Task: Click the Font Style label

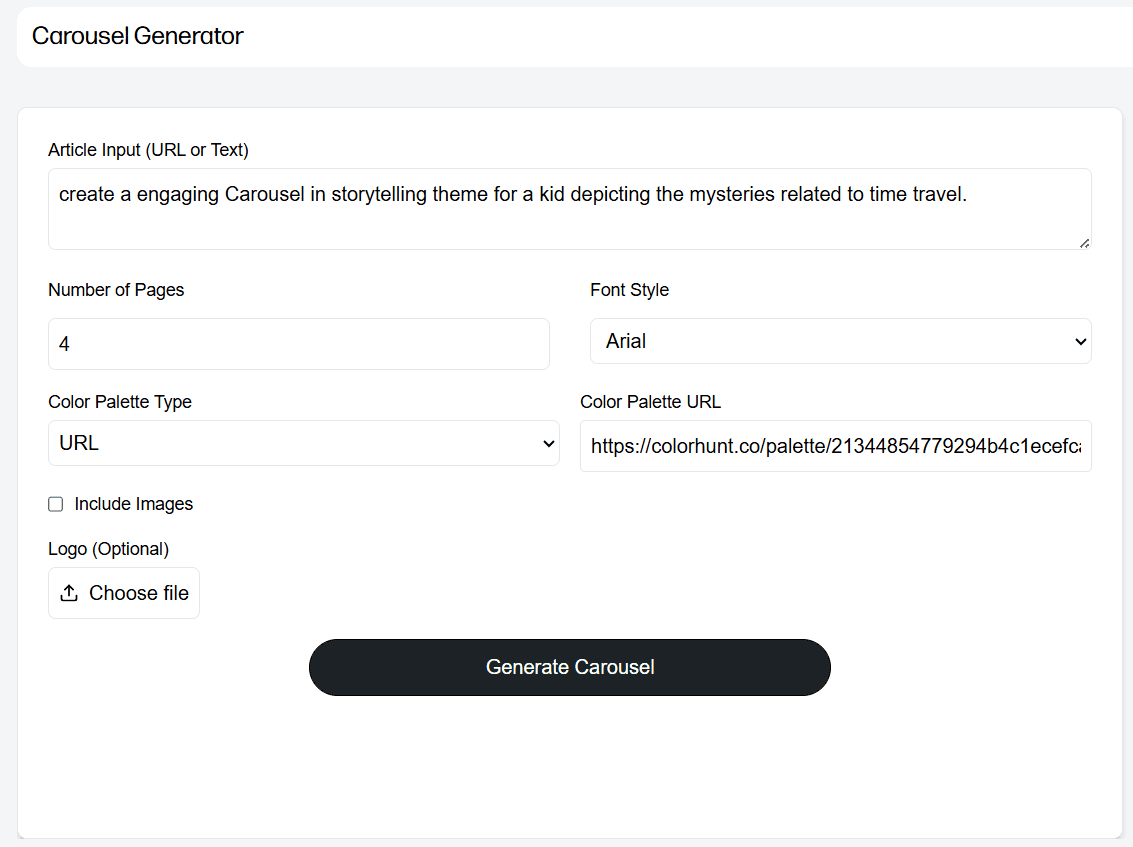Action: [629, 290]
